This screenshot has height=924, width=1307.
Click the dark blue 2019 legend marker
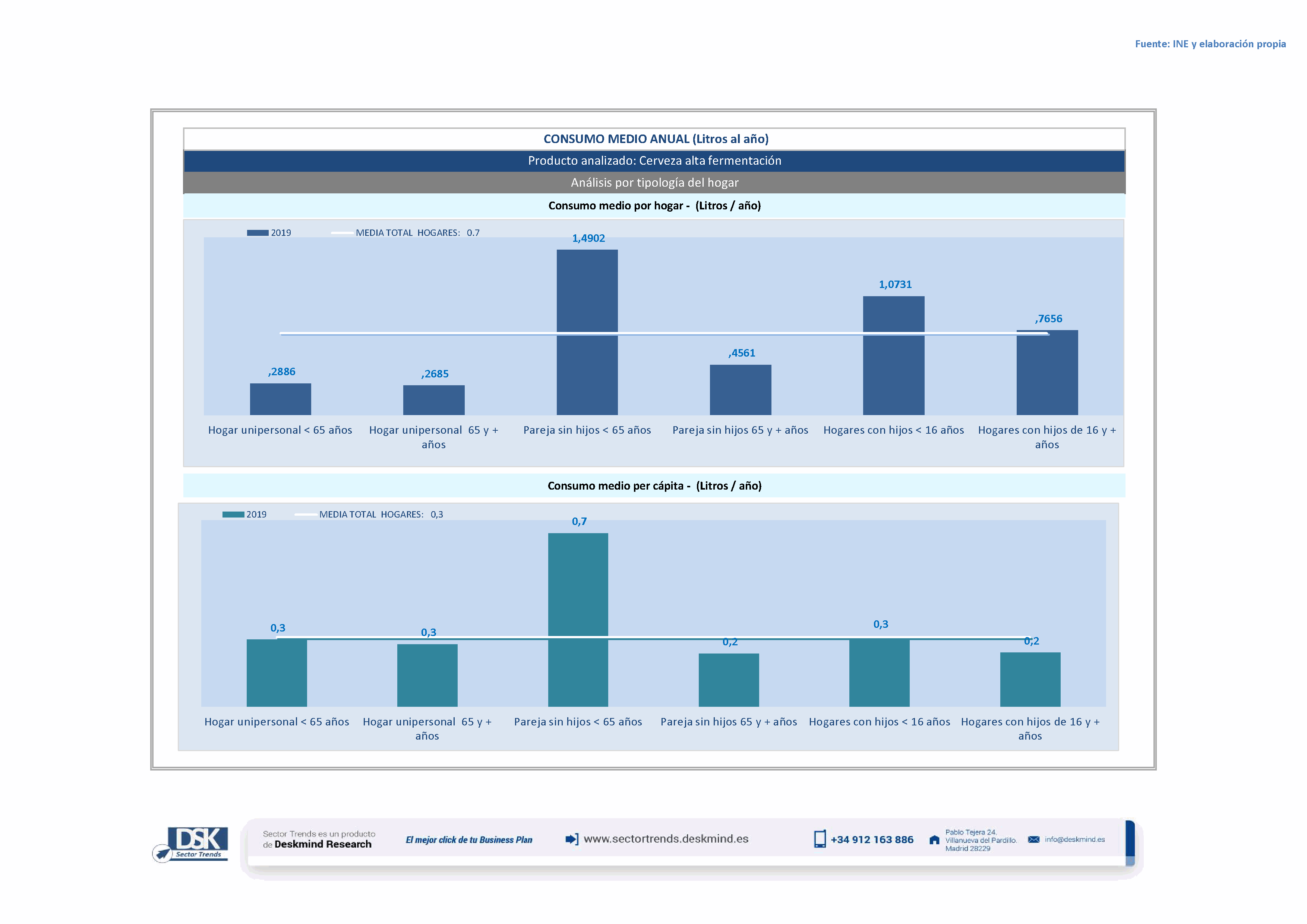pyautogui.click(x=257, y=233)
